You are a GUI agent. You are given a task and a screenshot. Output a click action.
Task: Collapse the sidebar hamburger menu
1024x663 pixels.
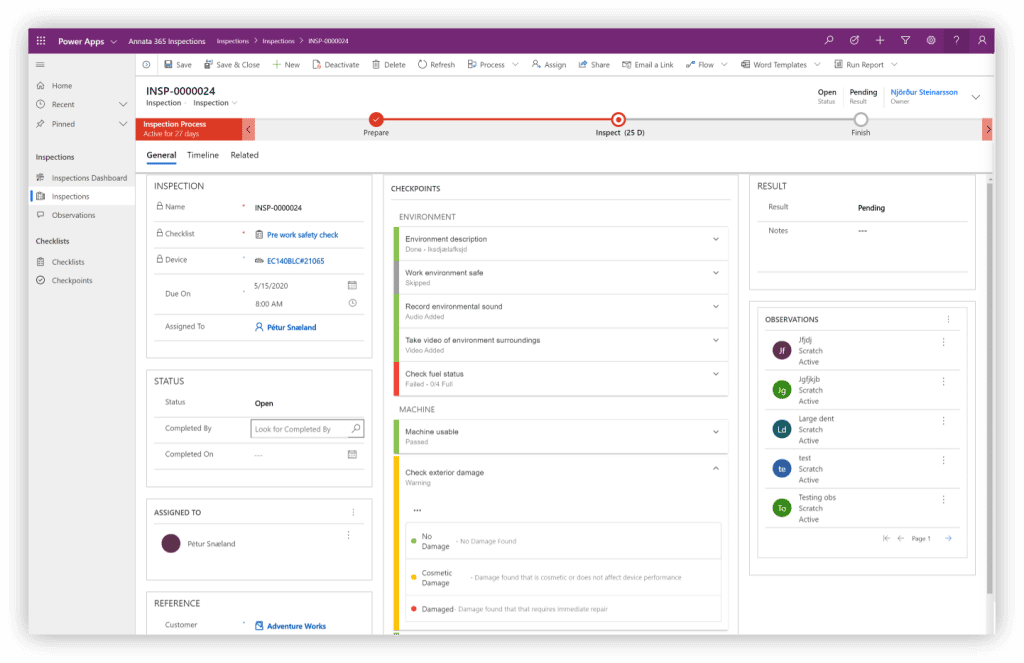[x=40, y=65]
